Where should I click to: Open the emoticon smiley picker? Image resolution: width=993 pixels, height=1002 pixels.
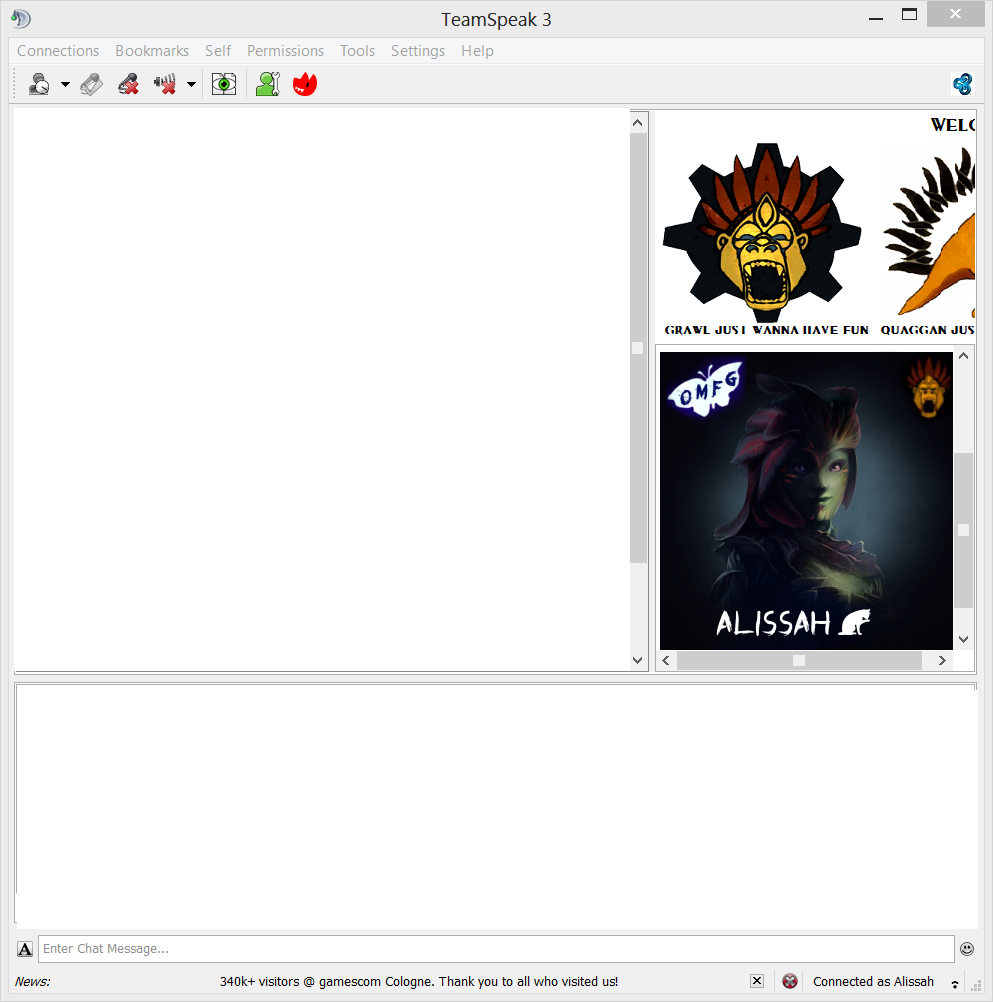pos(967,949)
